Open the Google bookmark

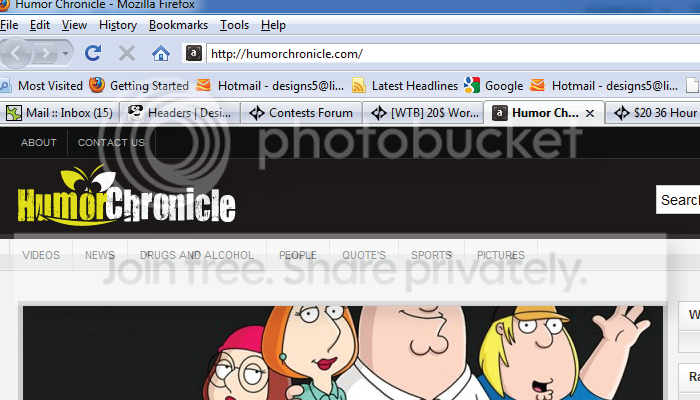(493, 85)
